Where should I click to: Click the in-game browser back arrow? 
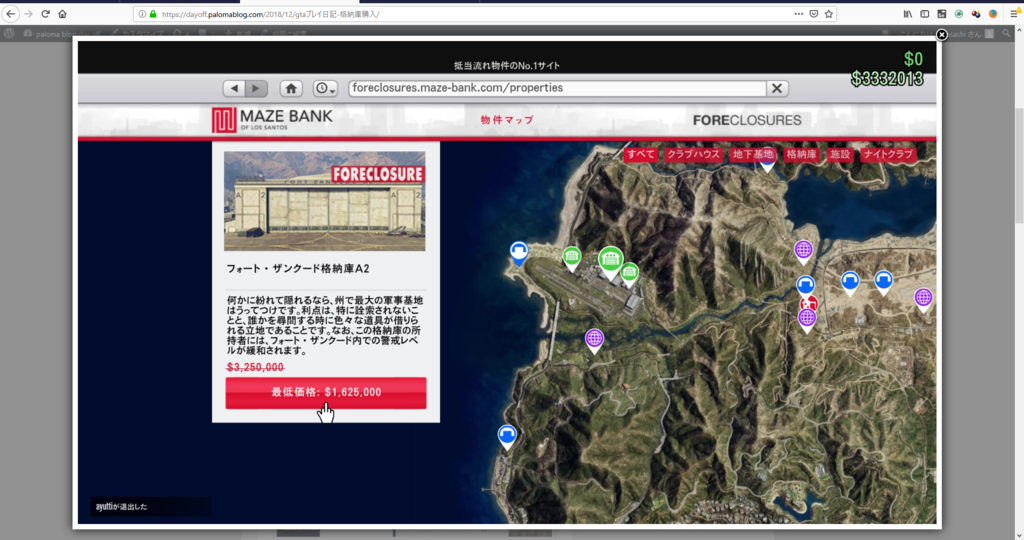pyautogui.click(x=234, y=88)
